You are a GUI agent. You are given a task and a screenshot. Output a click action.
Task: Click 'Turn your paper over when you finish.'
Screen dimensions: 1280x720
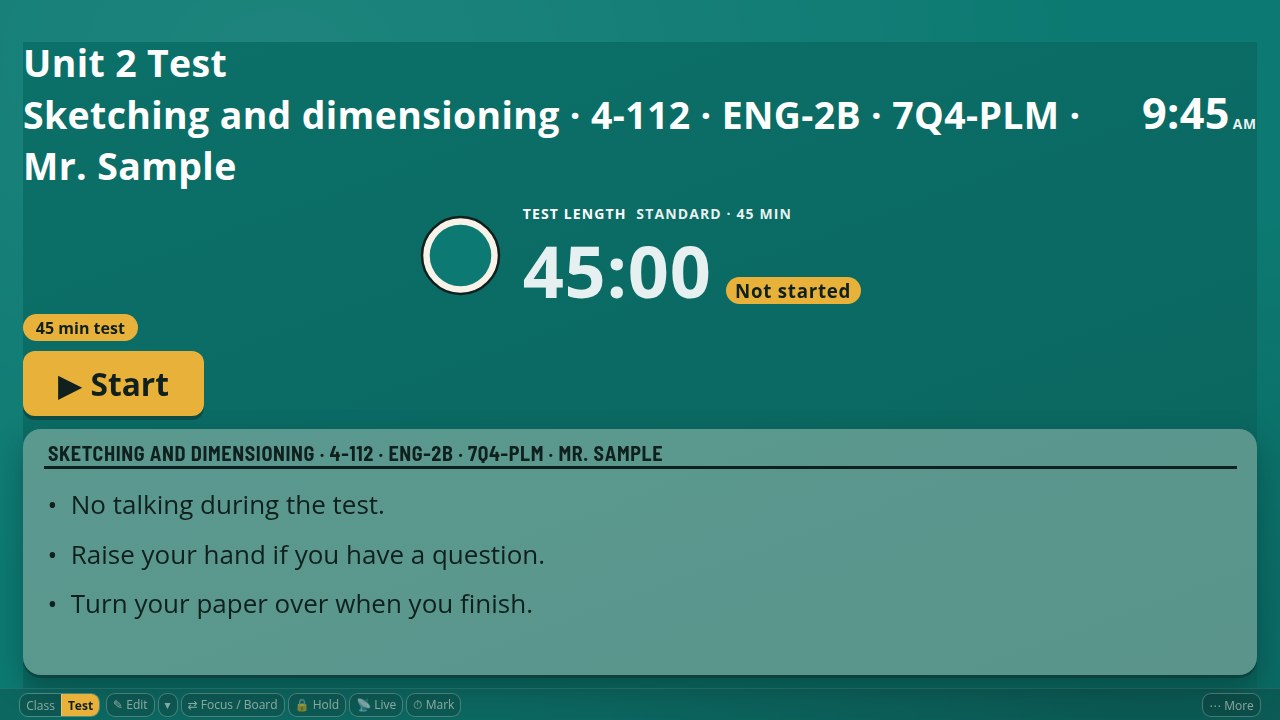301,604
